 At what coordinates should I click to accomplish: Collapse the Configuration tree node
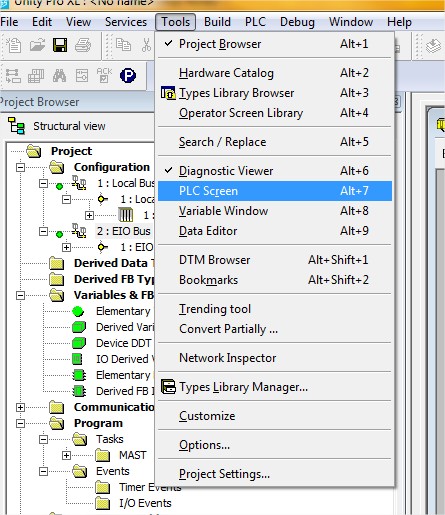pos(21,167)
